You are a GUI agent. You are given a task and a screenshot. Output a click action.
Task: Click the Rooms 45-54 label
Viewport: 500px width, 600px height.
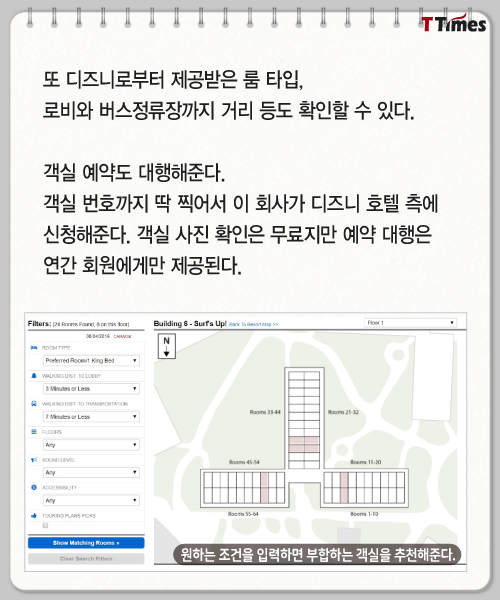(244, 462)
